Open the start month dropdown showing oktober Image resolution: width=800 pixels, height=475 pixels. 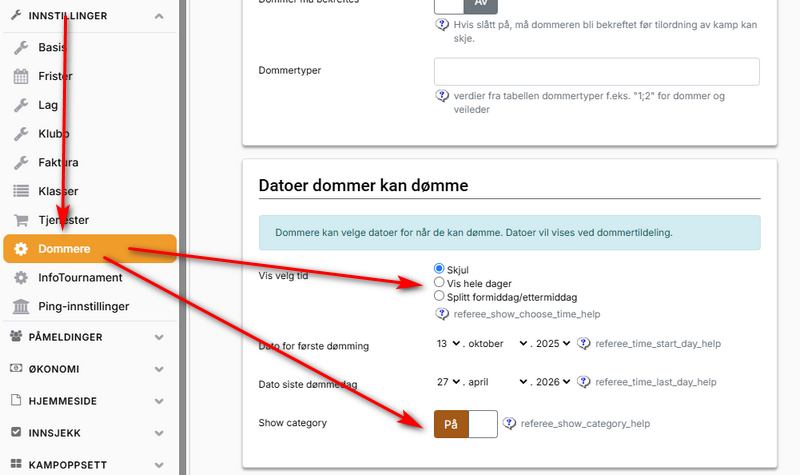tap(497, 343)
